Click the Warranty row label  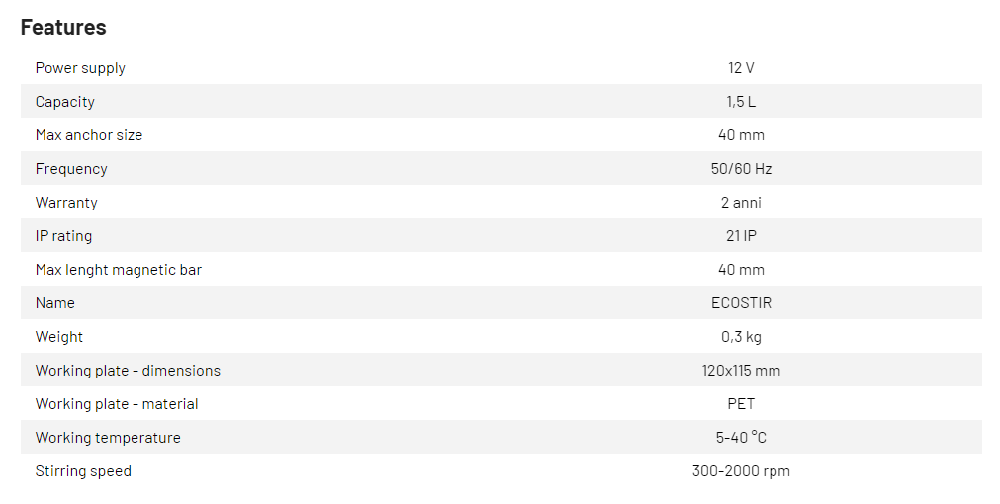click(x=67, y=203)
